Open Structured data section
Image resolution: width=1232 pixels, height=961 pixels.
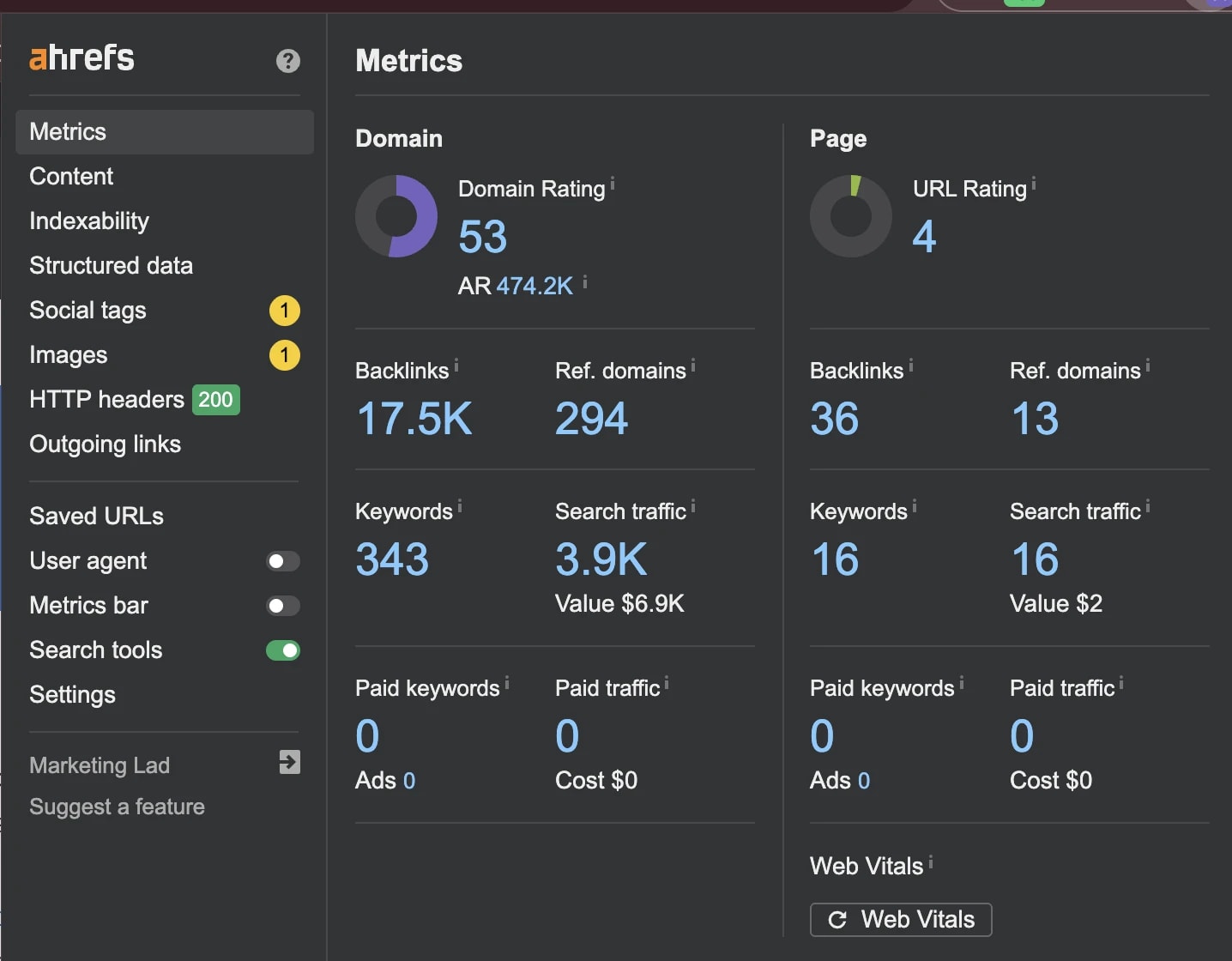point(112,266)
